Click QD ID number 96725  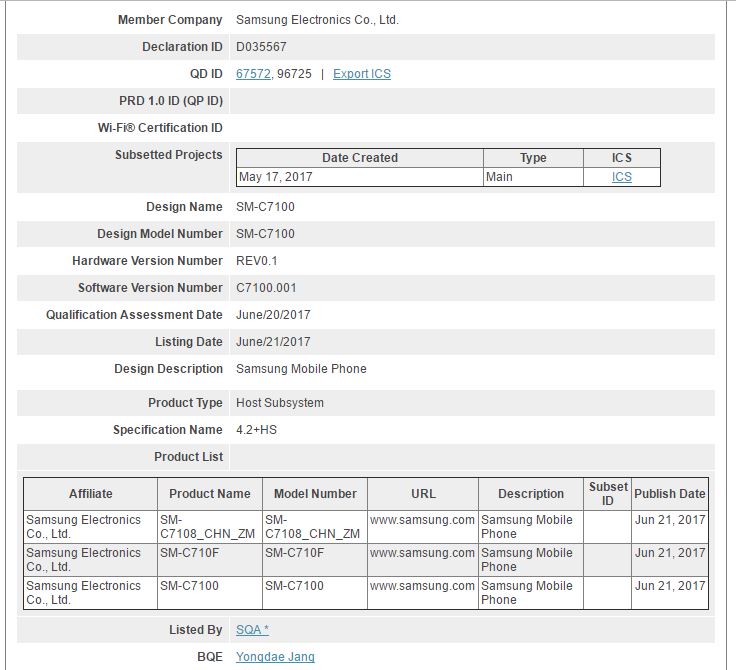294,74
